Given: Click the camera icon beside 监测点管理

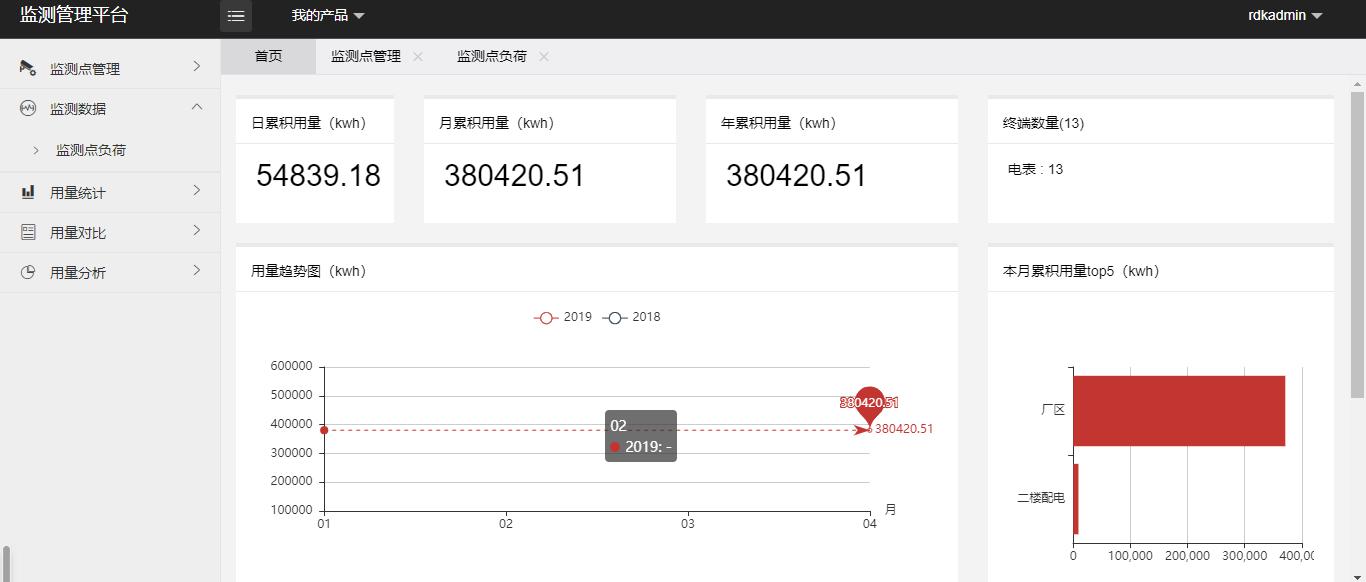Looking at the screenshot, I should point(28,68).
